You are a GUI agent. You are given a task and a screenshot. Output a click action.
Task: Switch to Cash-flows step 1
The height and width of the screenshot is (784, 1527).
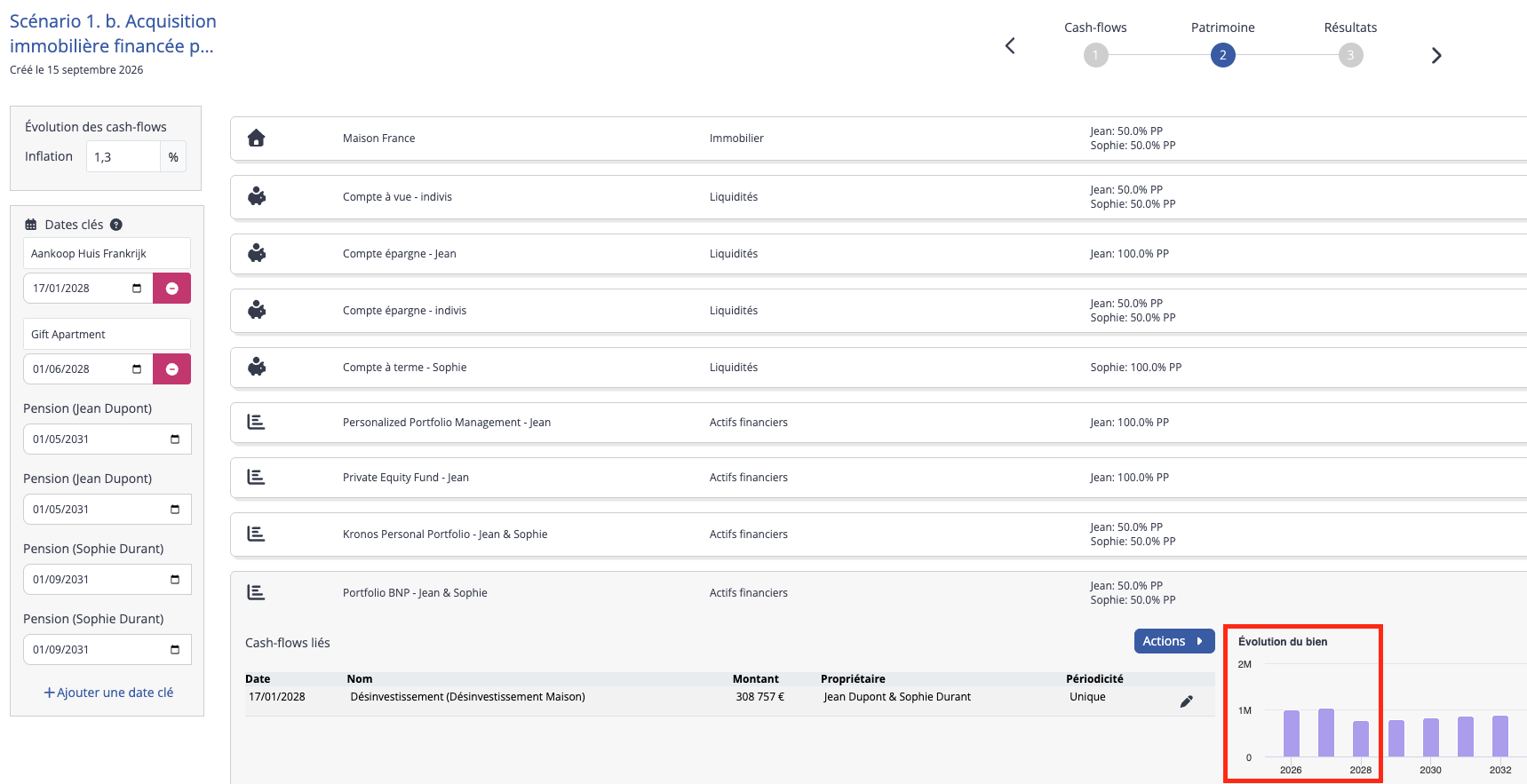1095,55
